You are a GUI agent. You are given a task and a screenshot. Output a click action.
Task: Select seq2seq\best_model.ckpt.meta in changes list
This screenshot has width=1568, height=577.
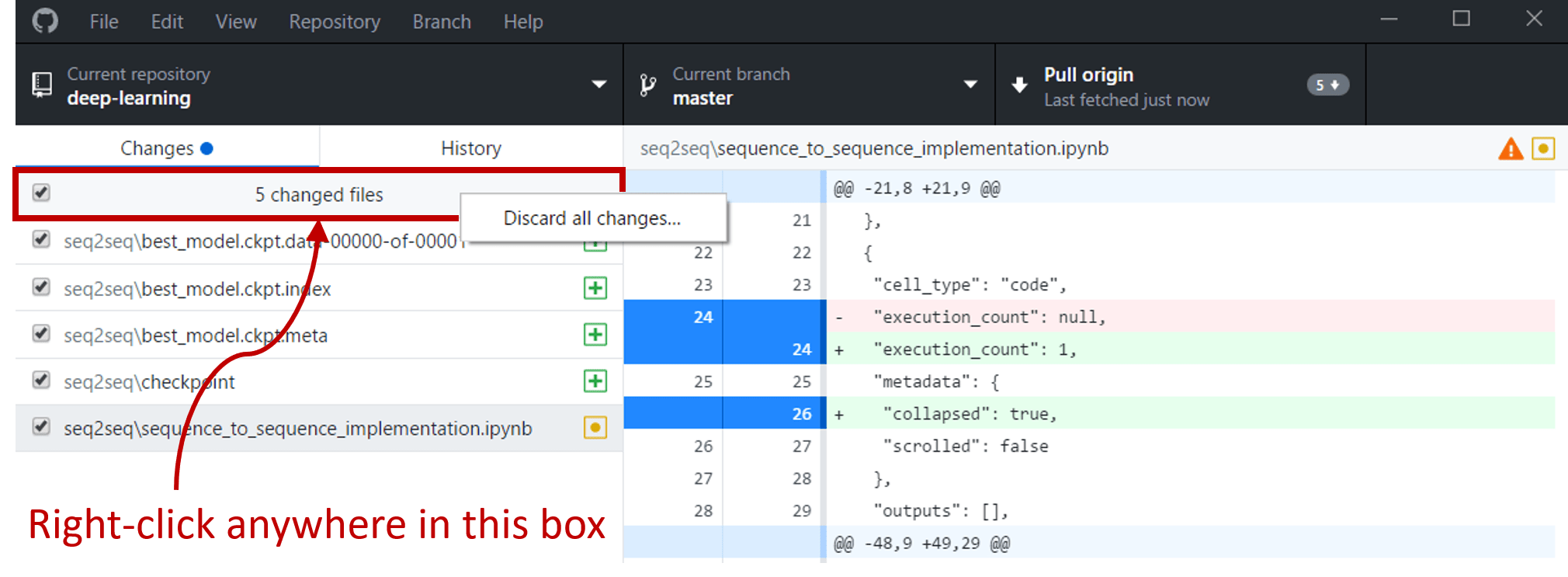(x=196, y=335)
